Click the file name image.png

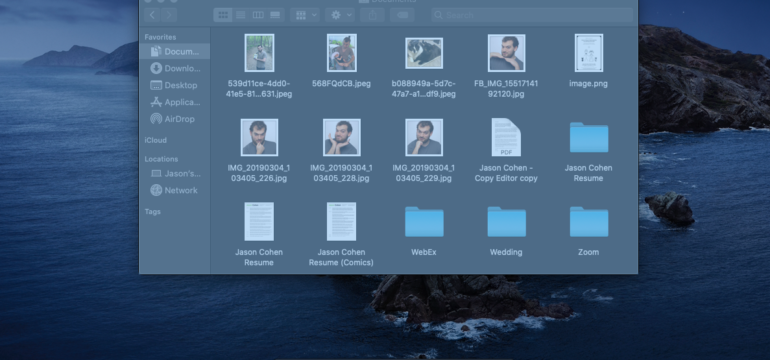pos(588,83)
